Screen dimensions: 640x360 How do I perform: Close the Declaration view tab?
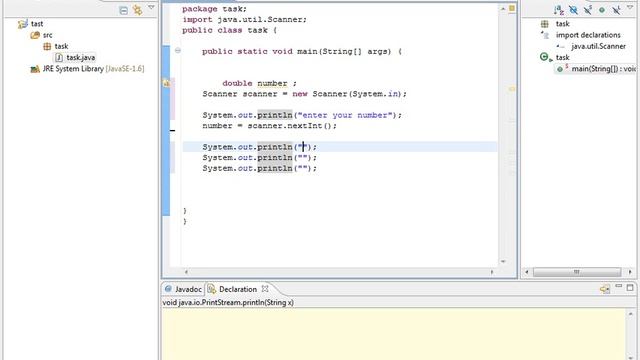[265, 289]
